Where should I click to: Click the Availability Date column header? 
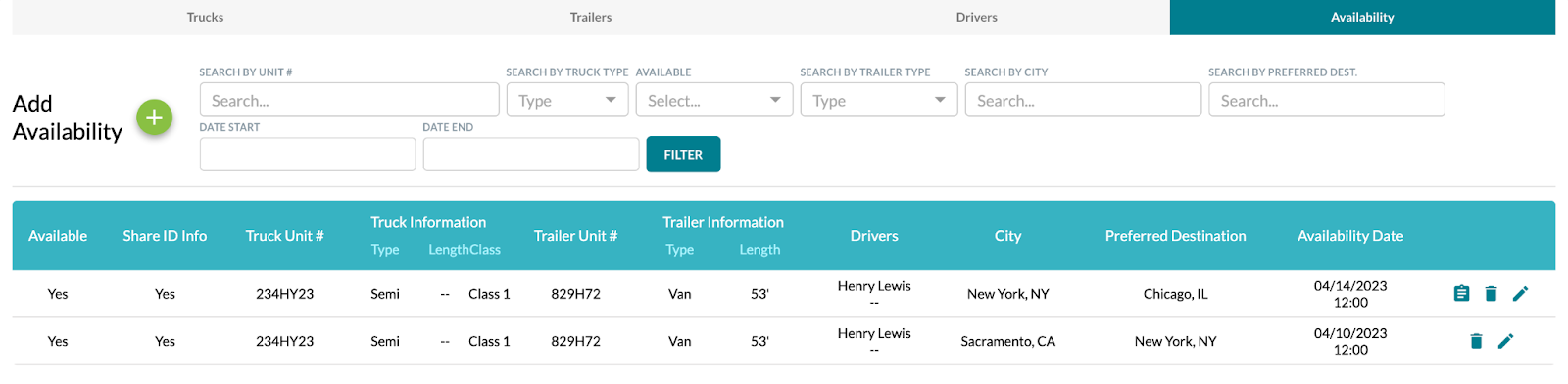click(1350, 236)
